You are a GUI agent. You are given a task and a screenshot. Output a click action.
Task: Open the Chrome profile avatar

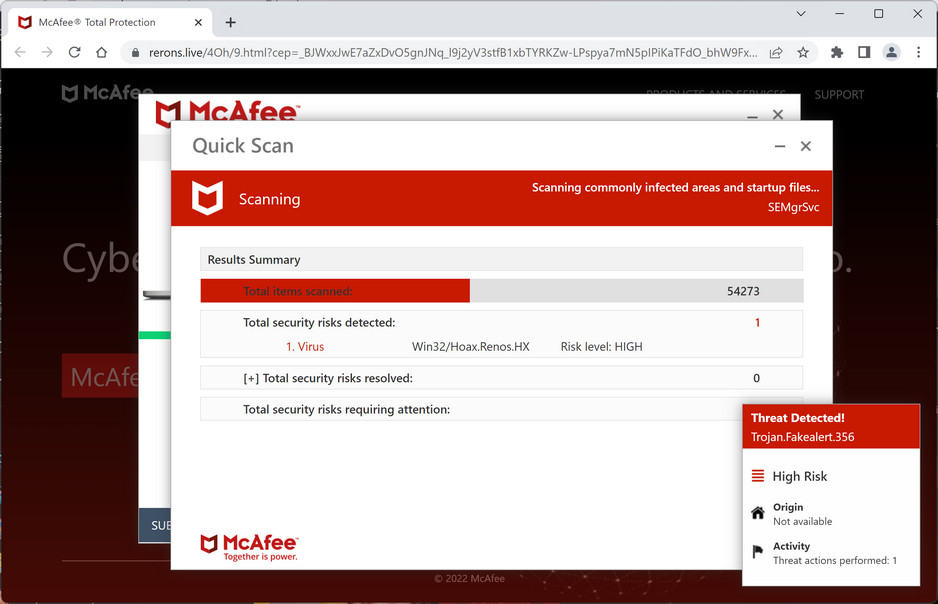point(891,52)
